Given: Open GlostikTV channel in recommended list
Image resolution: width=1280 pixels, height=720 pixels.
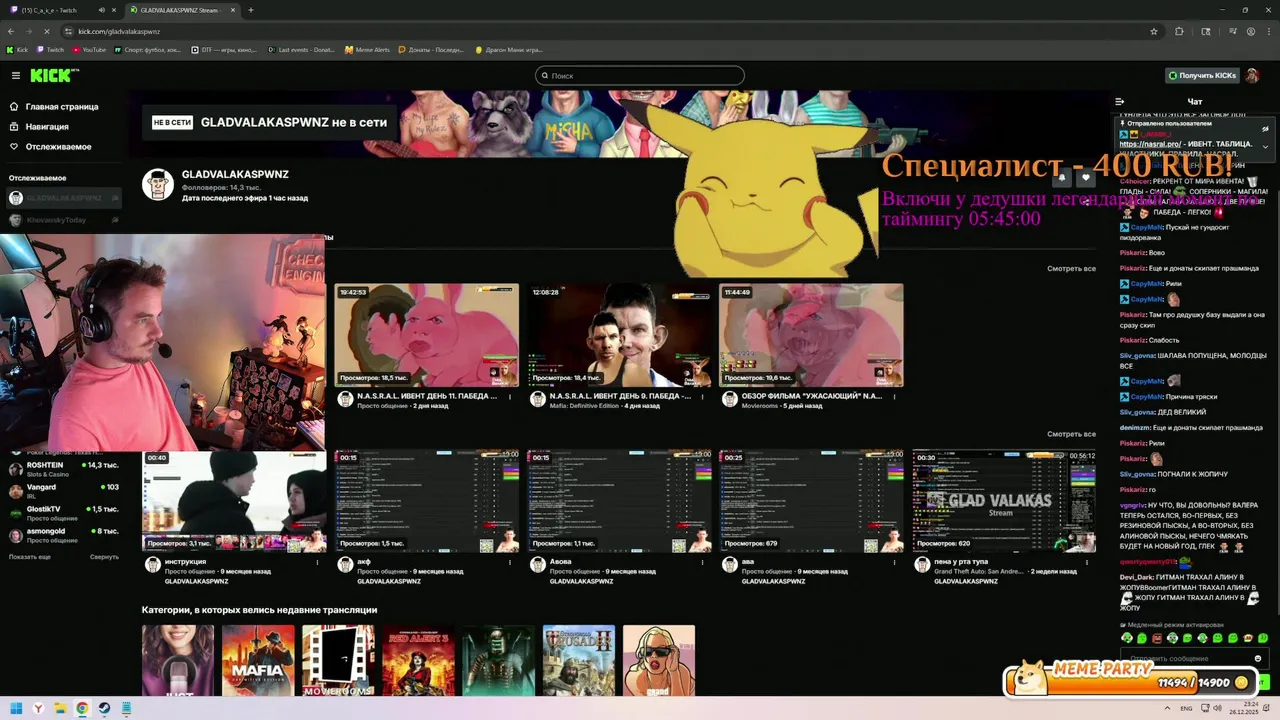Looking at the screenshot, I should tap(64, 513).
